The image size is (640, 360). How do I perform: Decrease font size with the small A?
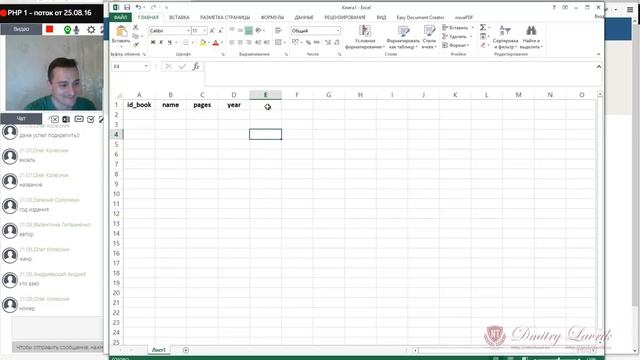pos(220,31)
